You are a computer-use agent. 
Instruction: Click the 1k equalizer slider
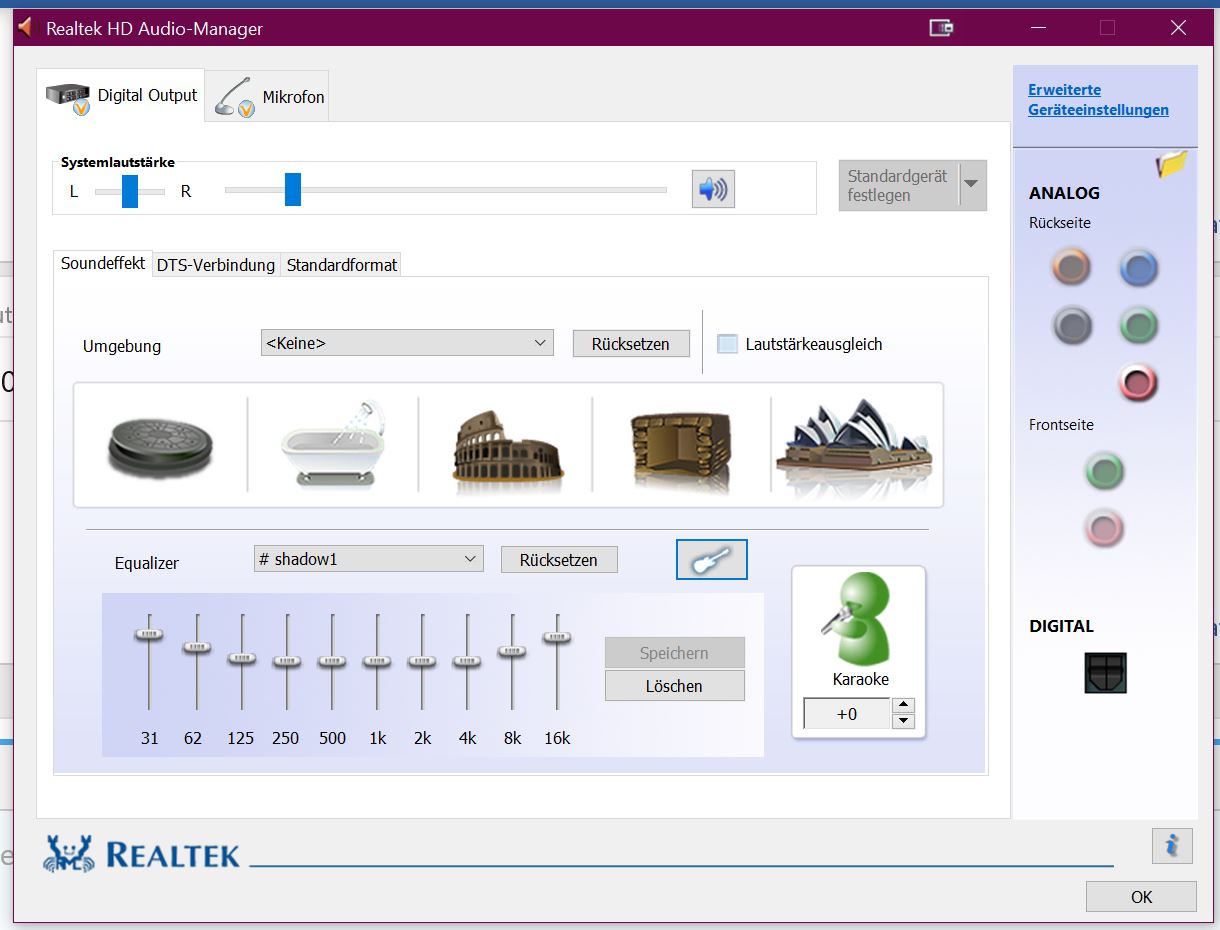point(377,662)
